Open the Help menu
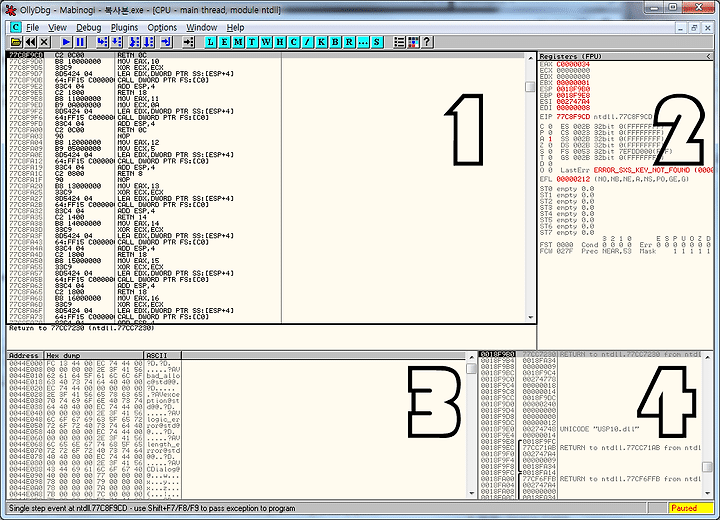The image size is (720, 520). pyautogui.click(x=236, y=28)
